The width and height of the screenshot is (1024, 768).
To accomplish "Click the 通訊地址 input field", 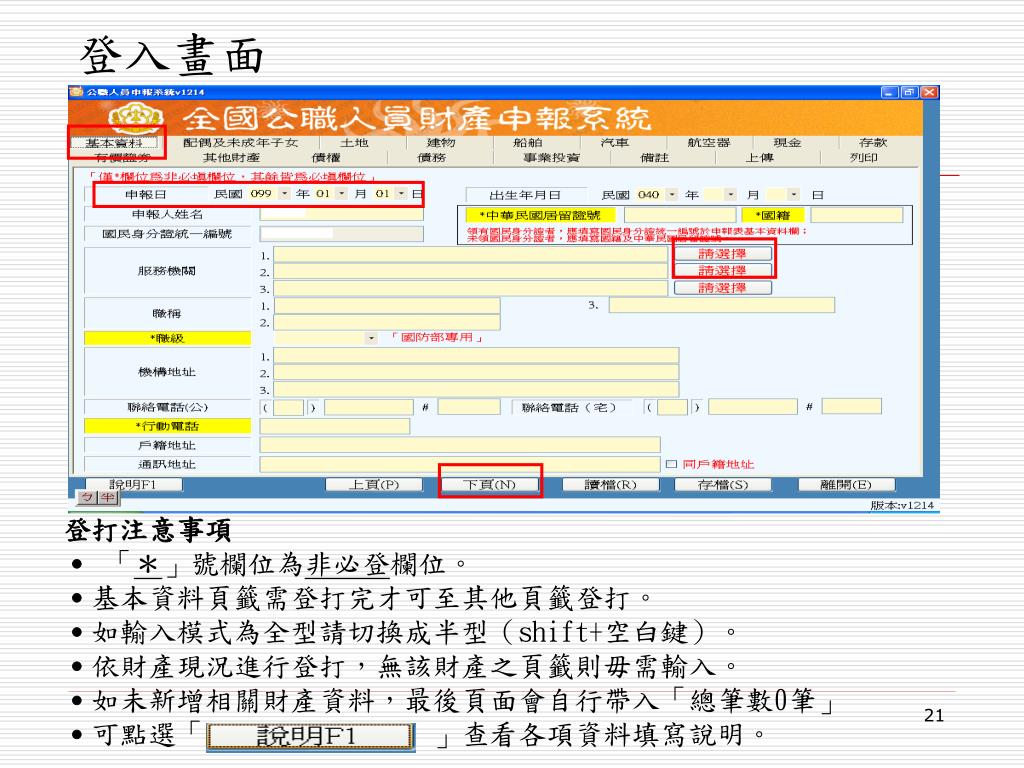I will click(x=460, y=464).
